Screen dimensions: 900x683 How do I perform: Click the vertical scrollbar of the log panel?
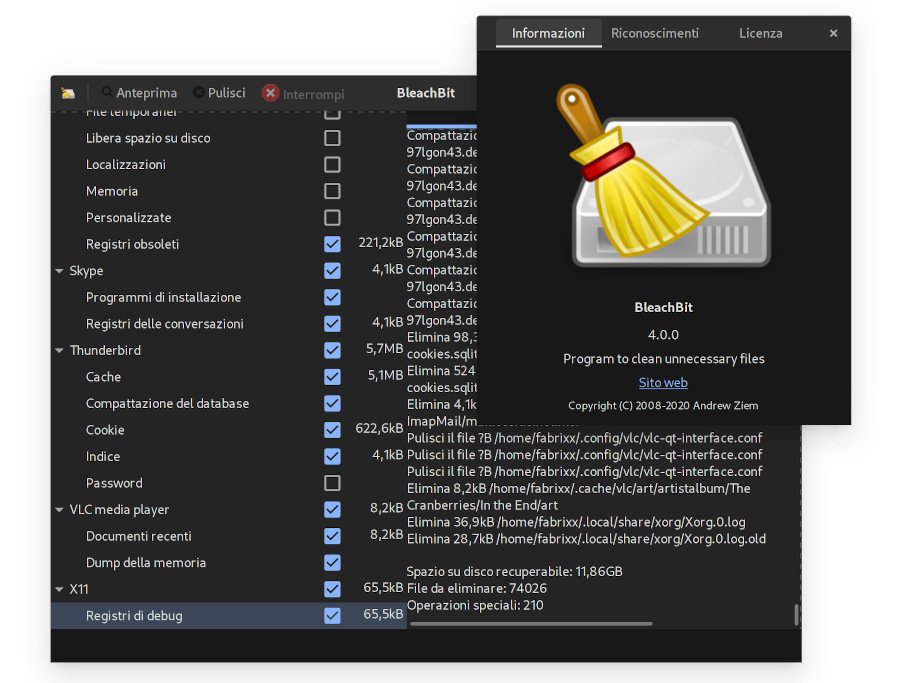pyautogui.click(x=797, y=614)
